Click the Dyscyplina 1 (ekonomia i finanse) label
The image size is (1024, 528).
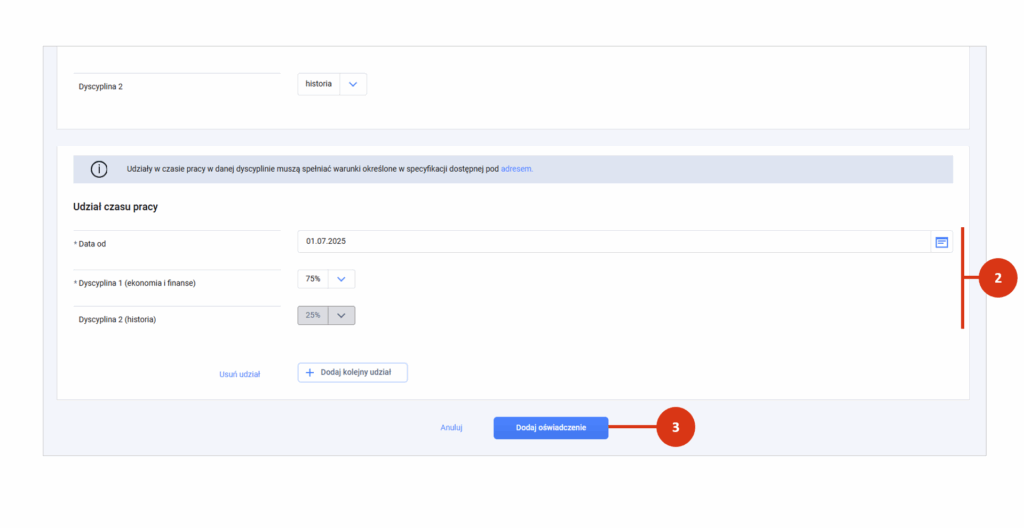[x=137, y=284]
